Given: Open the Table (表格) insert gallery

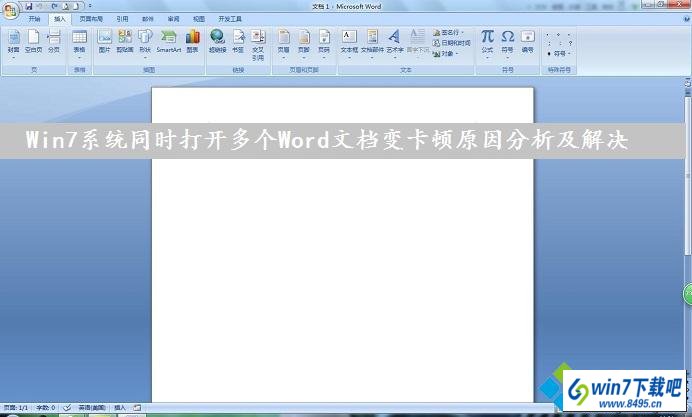Looking at the screenshot, I should point(79,44).
